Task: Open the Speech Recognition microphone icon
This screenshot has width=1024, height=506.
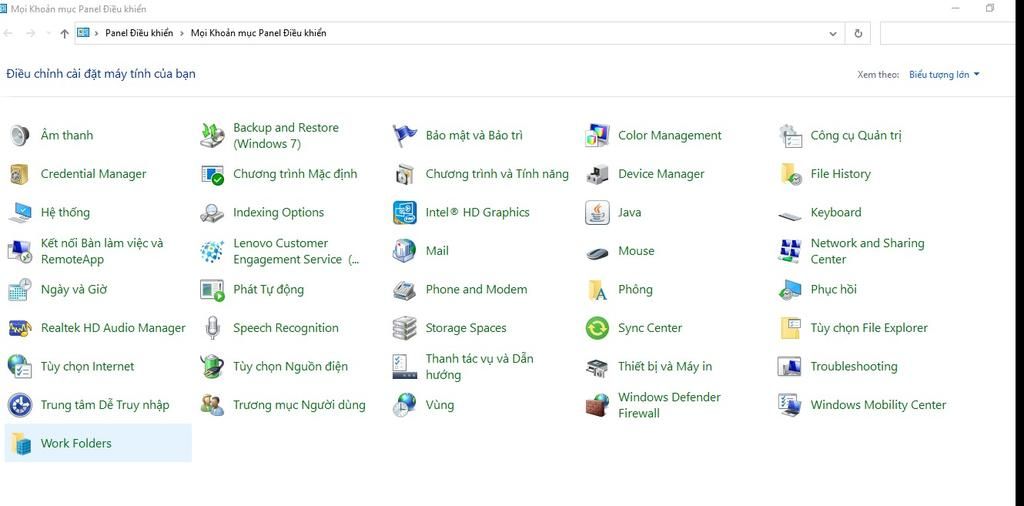Action: pyautogui.click(x=212, y=328)
